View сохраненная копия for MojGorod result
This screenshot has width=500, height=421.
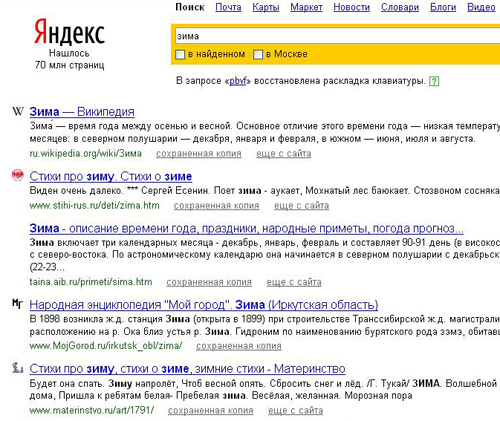coord(239,346)
